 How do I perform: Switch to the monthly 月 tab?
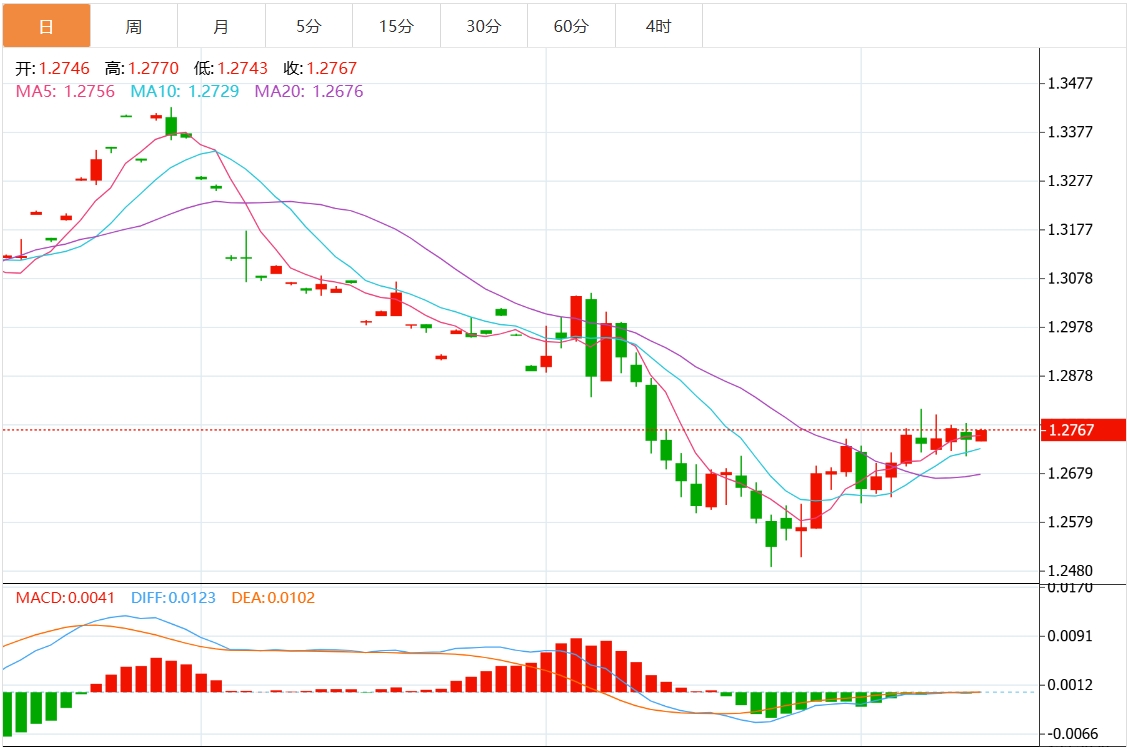[x=221, y=26]
